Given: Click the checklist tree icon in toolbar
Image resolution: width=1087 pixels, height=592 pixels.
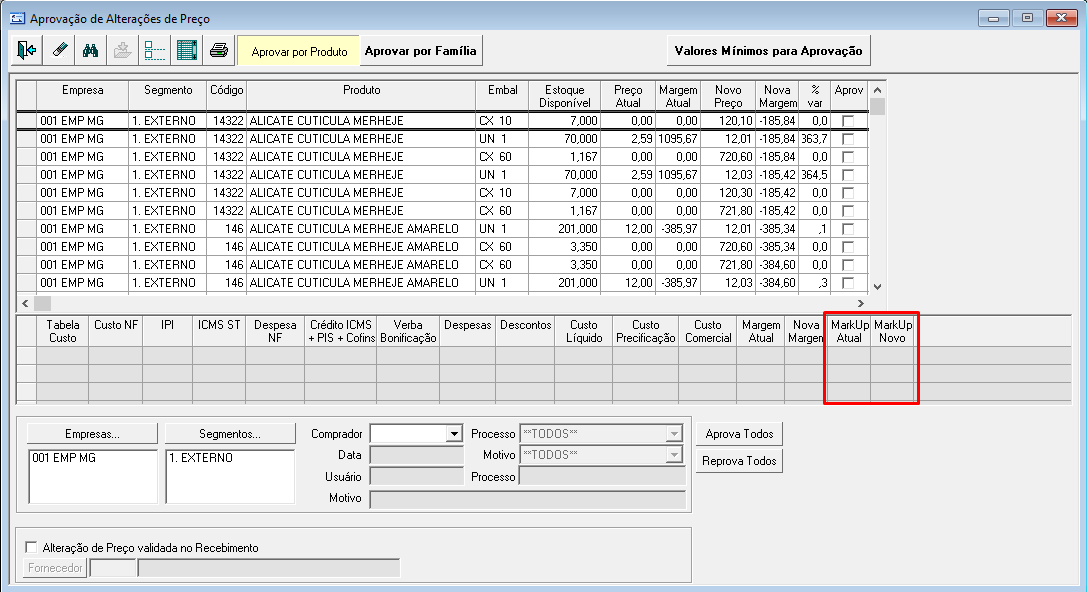Looking at the screenshot, I should coord(154,51).
